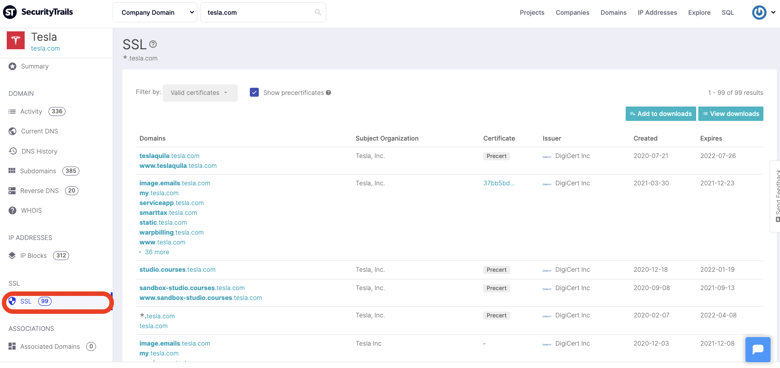Click the 2021-12-23 expiry date

tap(718, 183)
